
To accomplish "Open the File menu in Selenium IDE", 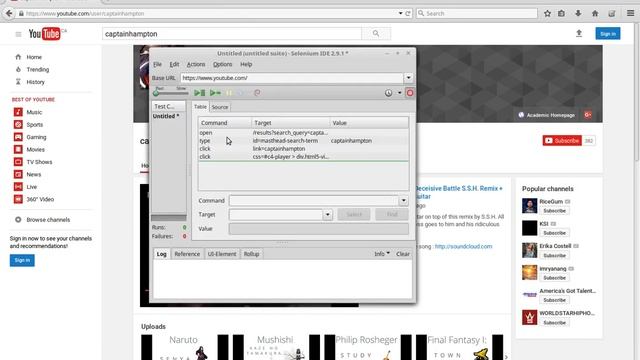I will pos(158,64).
